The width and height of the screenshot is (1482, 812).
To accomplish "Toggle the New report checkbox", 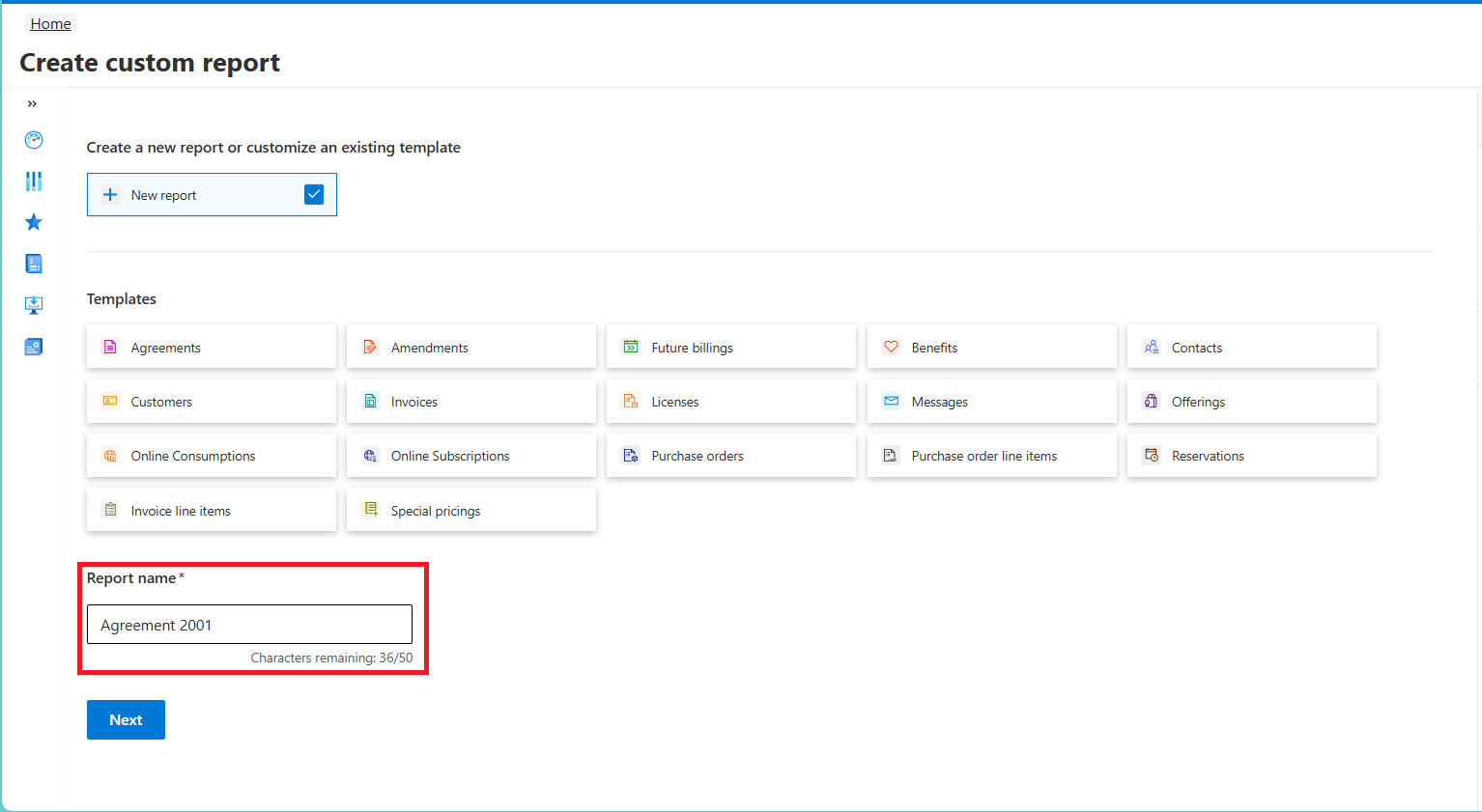I will (x=314, y=194).
